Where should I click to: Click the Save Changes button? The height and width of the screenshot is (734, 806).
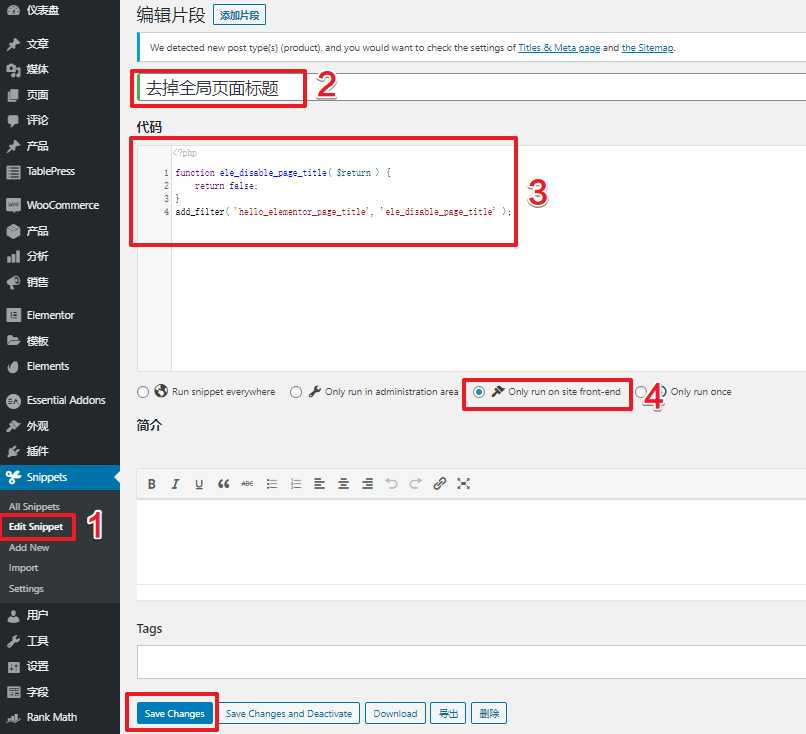click(x=175, y=713)
